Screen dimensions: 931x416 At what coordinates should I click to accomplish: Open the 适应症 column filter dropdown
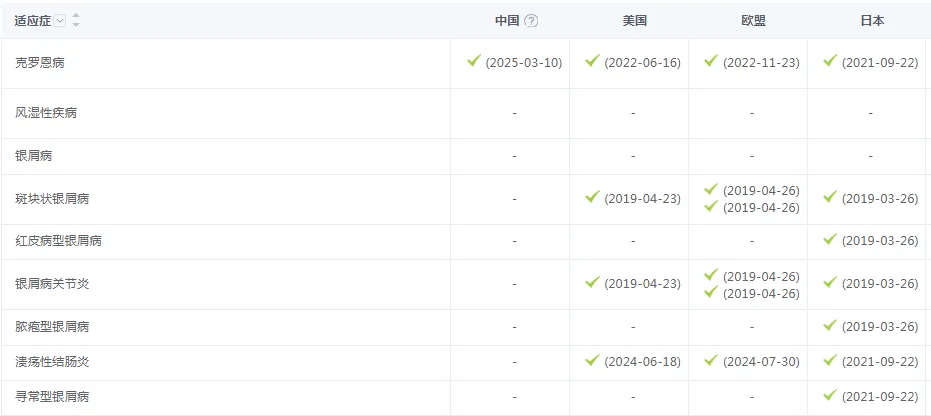point(60,21)
